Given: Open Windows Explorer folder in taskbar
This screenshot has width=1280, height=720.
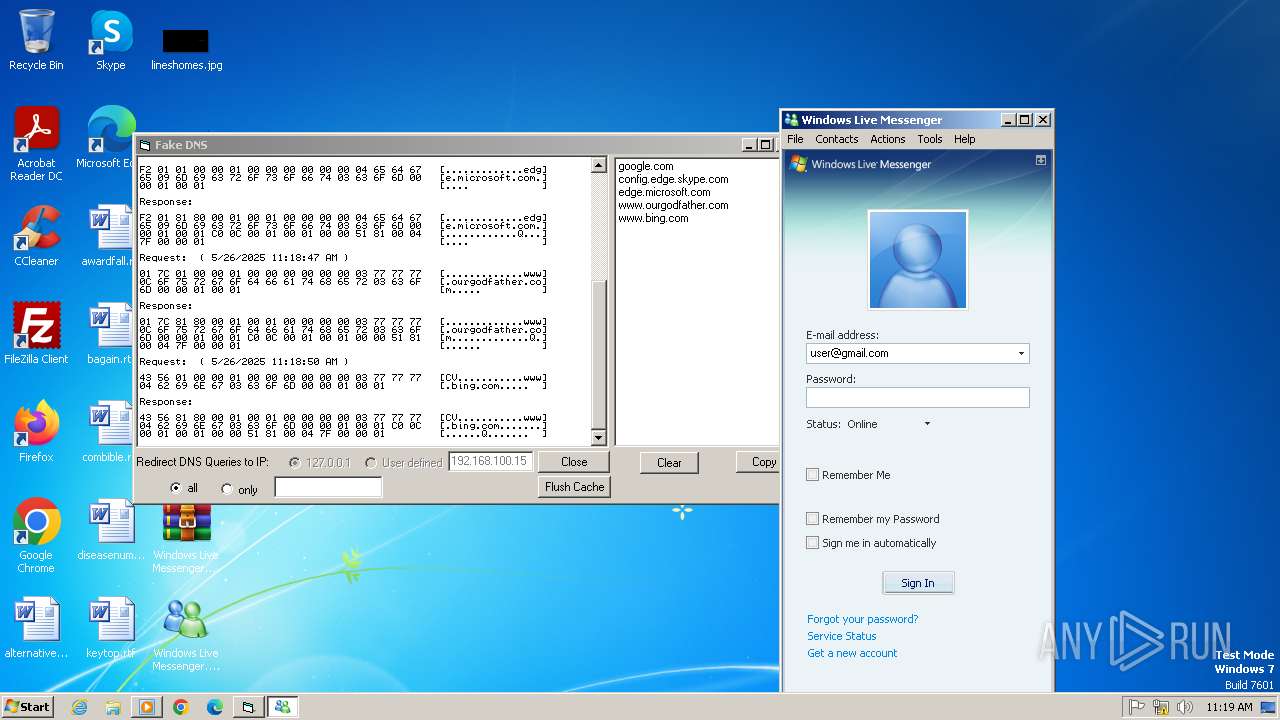Looking at the screenshot, I should [113, 707].
